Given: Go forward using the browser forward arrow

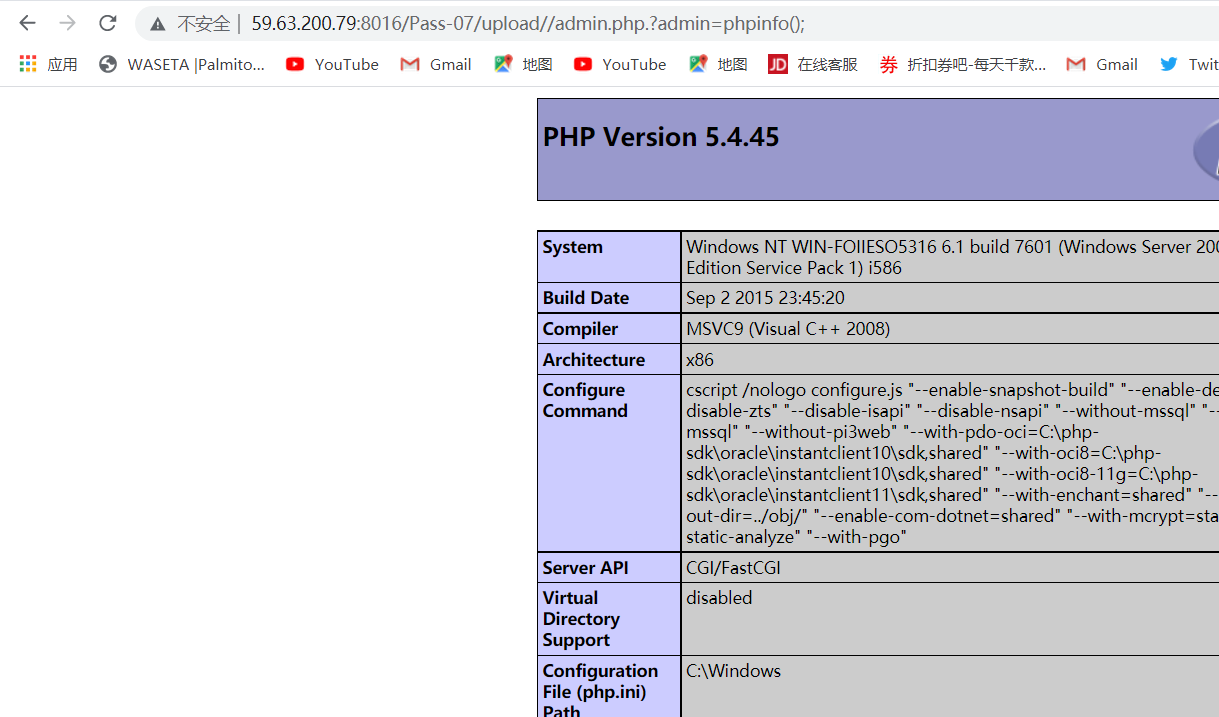Looking at the screenshot, I should click(67, 23).
